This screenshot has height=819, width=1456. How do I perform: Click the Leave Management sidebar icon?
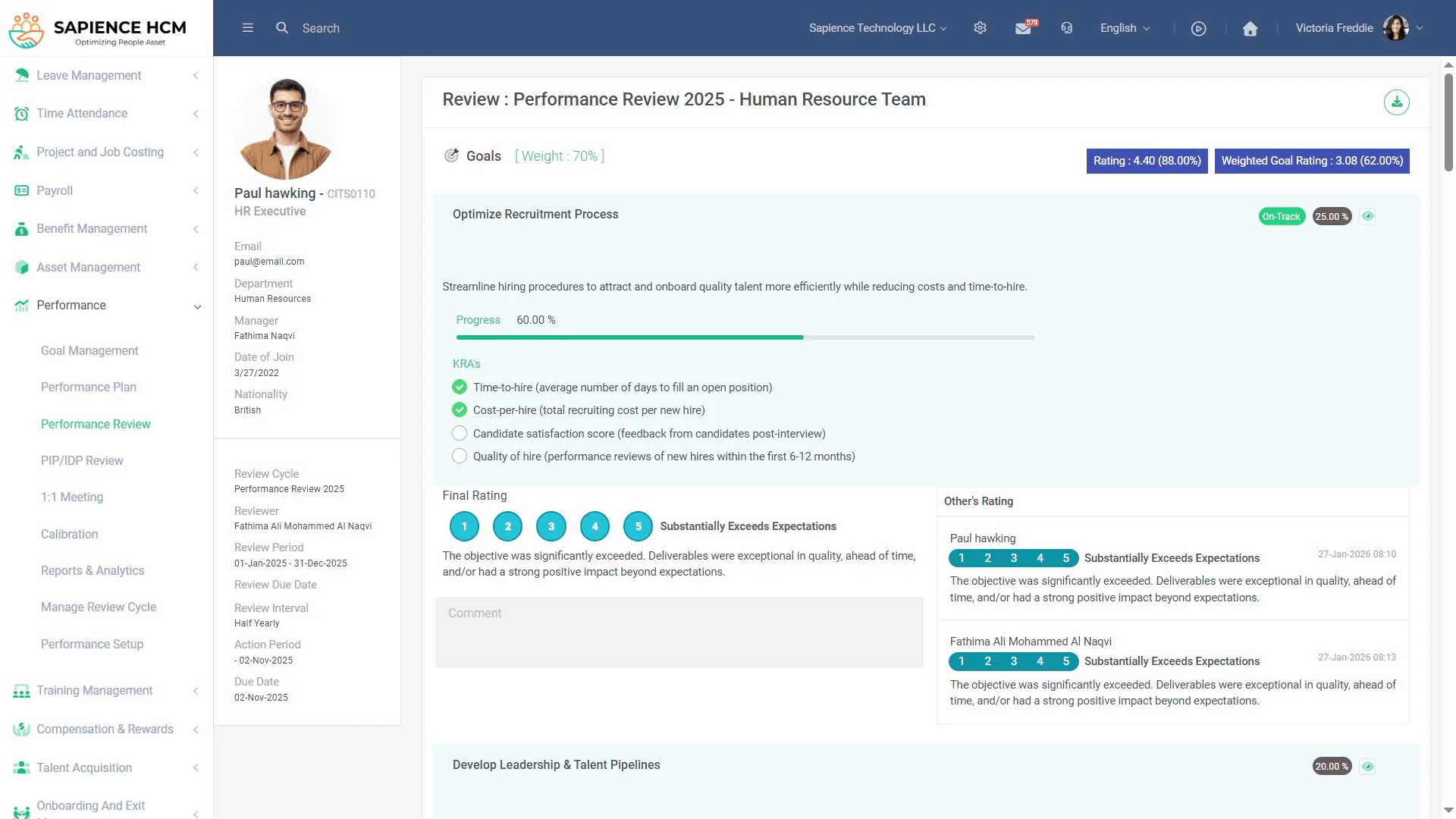pos(21,75)
